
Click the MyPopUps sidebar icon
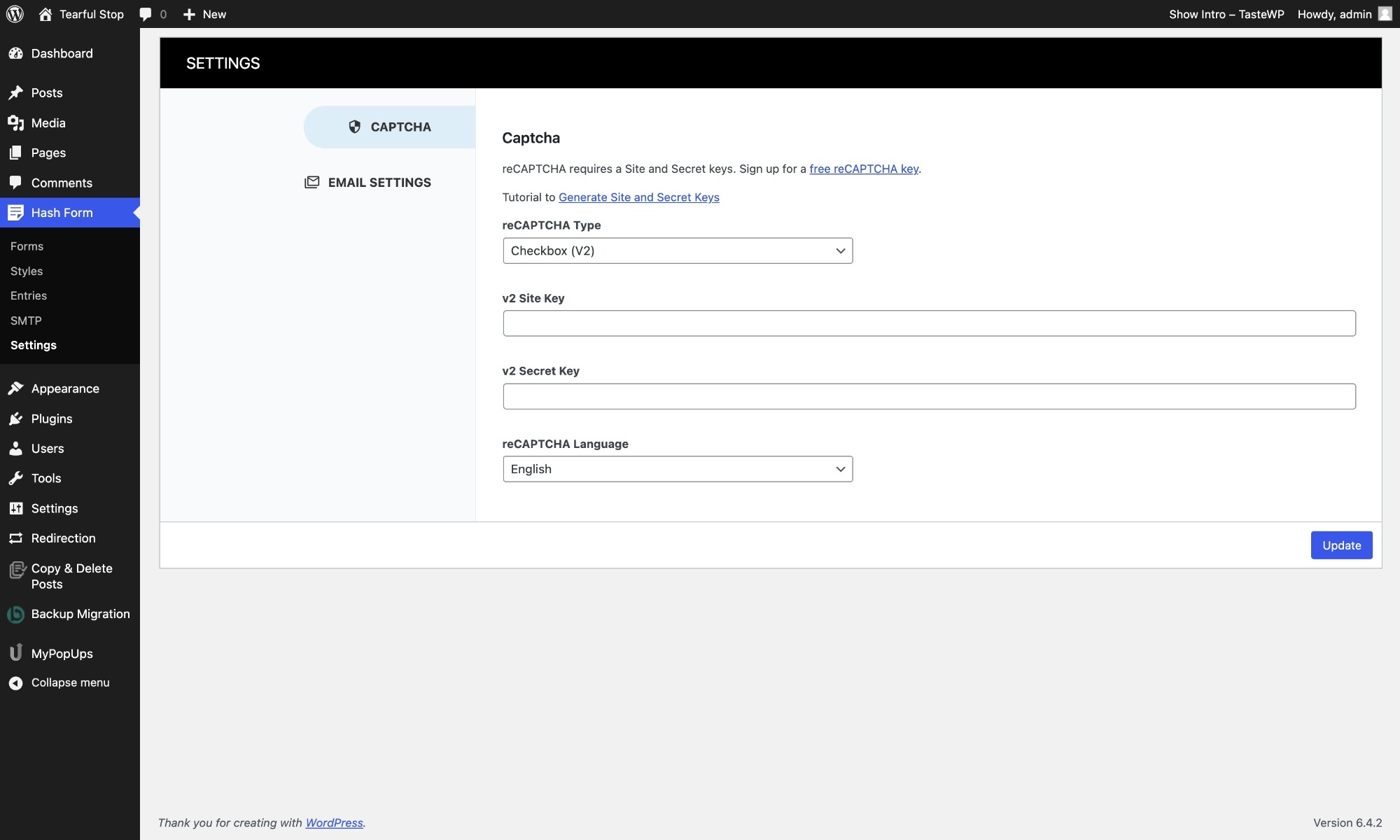coord(15,653)
